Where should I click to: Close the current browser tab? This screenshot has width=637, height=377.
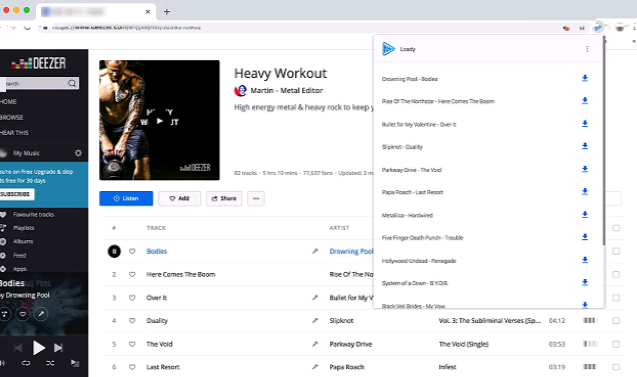tap(148, 11)
